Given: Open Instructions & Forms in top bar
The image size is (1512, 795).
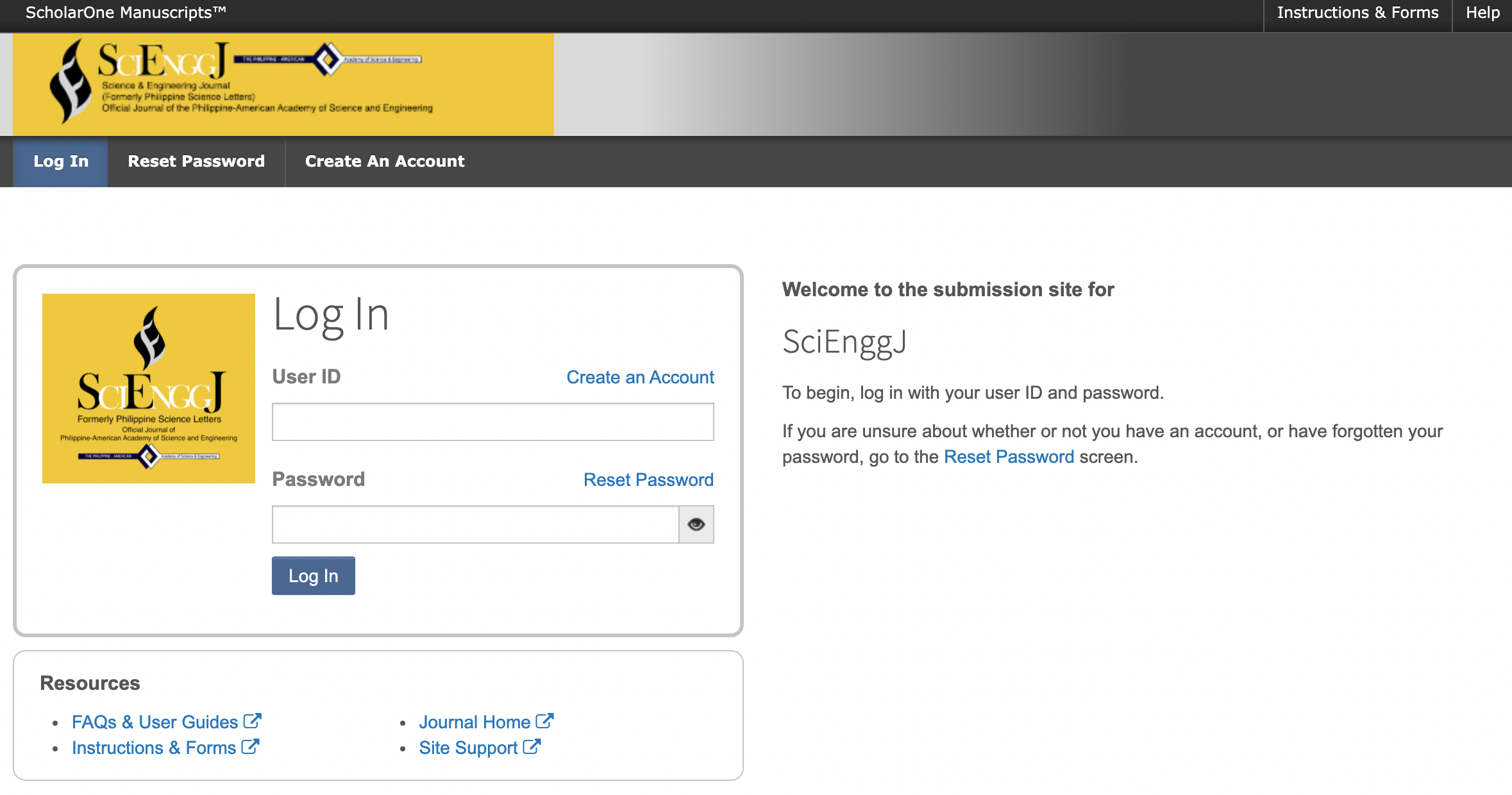Looking at the screenshot, I should (x=1357, y=13).
